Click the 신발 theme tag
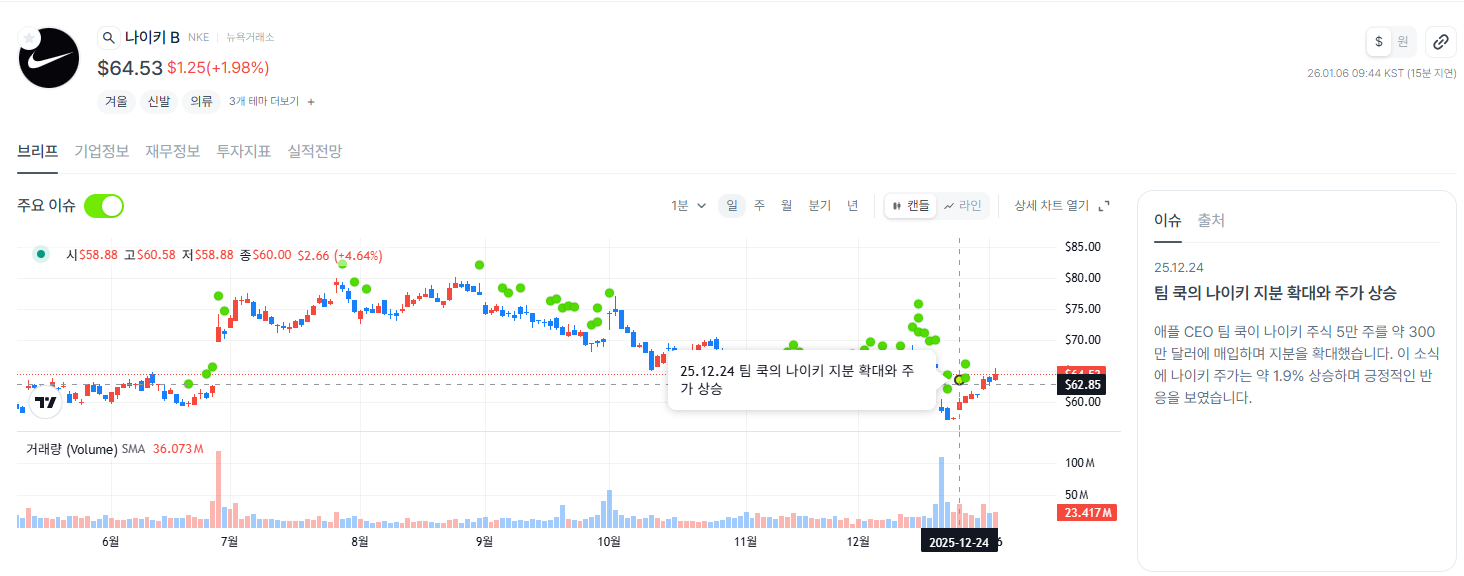1464x576 pixels. [159, 102]
